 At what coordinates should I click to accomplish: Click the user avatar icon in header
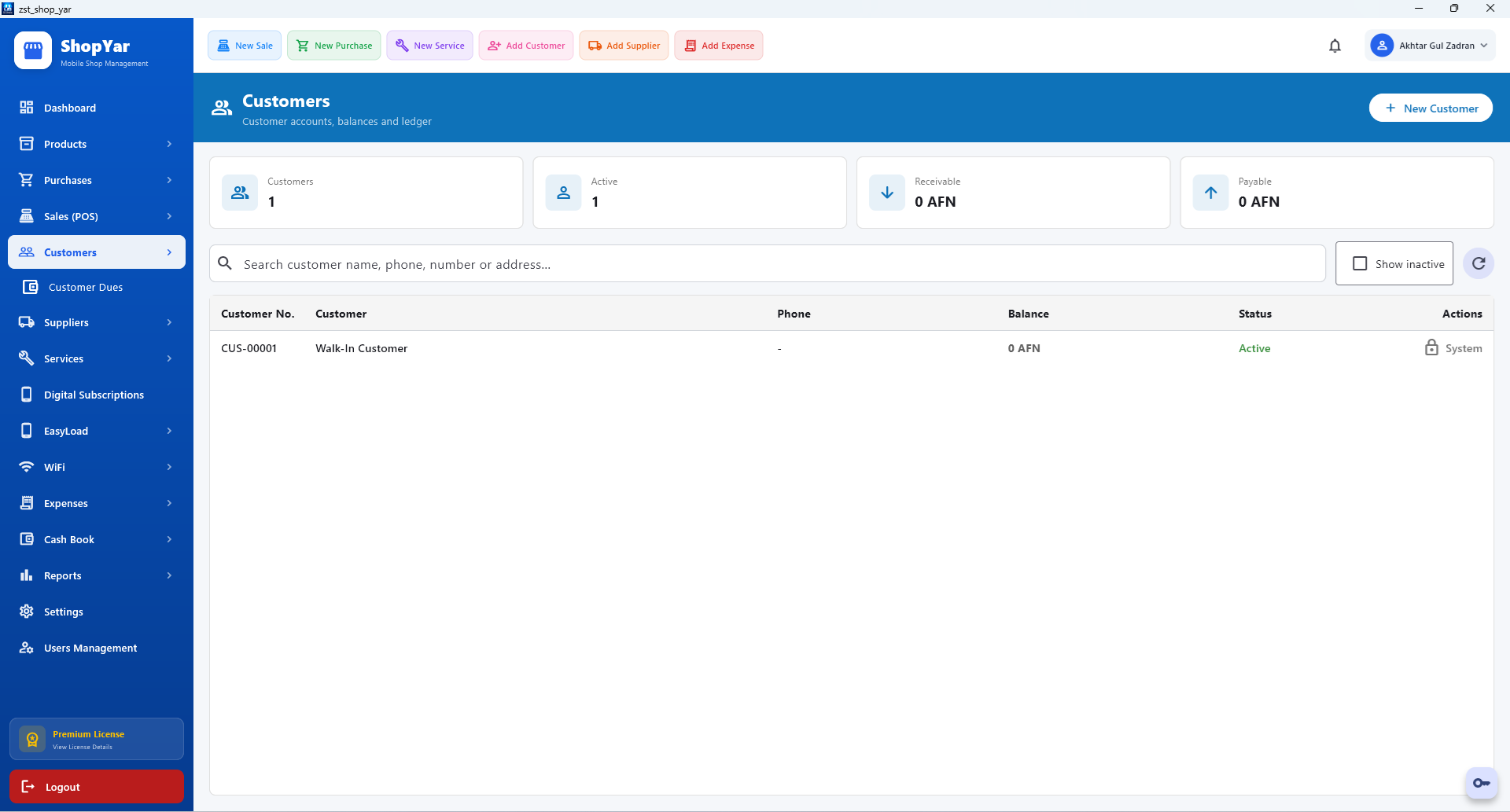(x=1382, y=46)
